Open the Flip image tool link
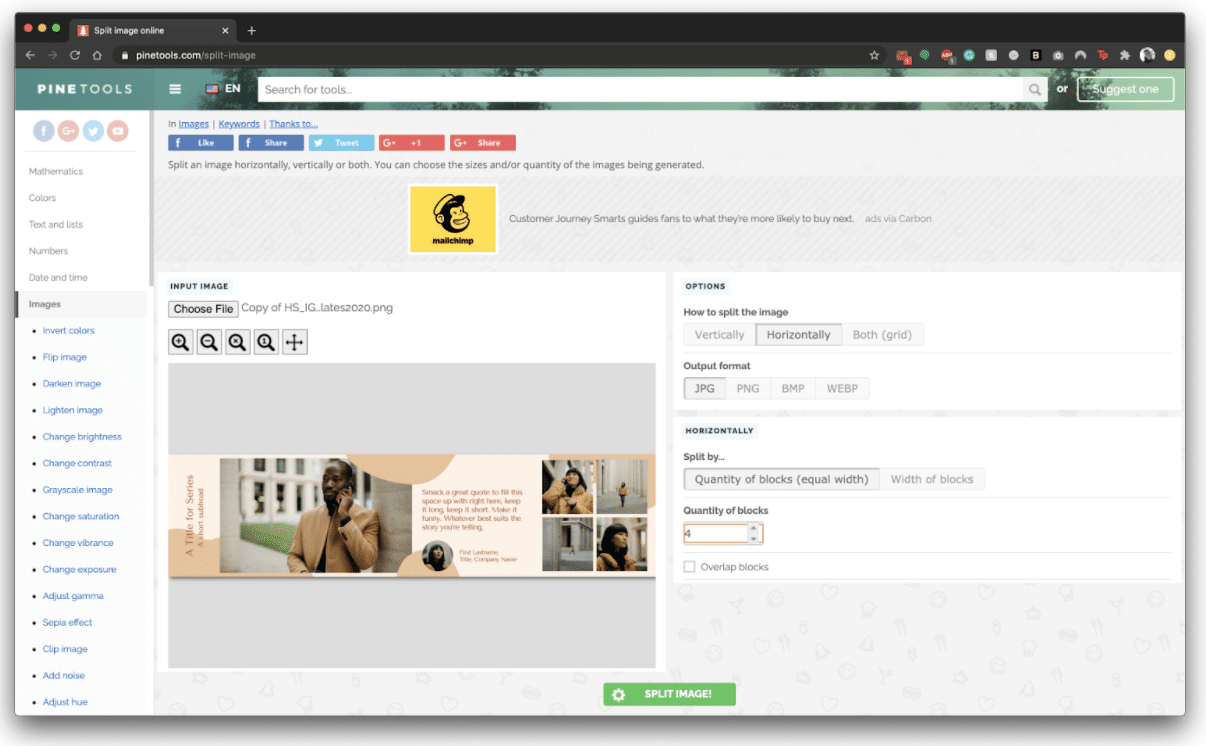Screen dimensions: 1206x746 coord(65,357)
